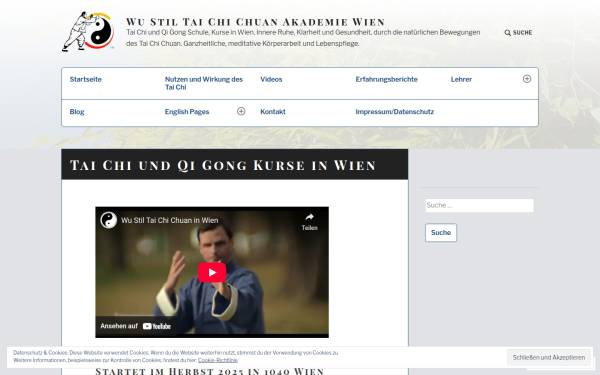This screenshot has width=600, height=375.
Task: Open Impressum/Datenschutz menu item
Action: point(395,112)
